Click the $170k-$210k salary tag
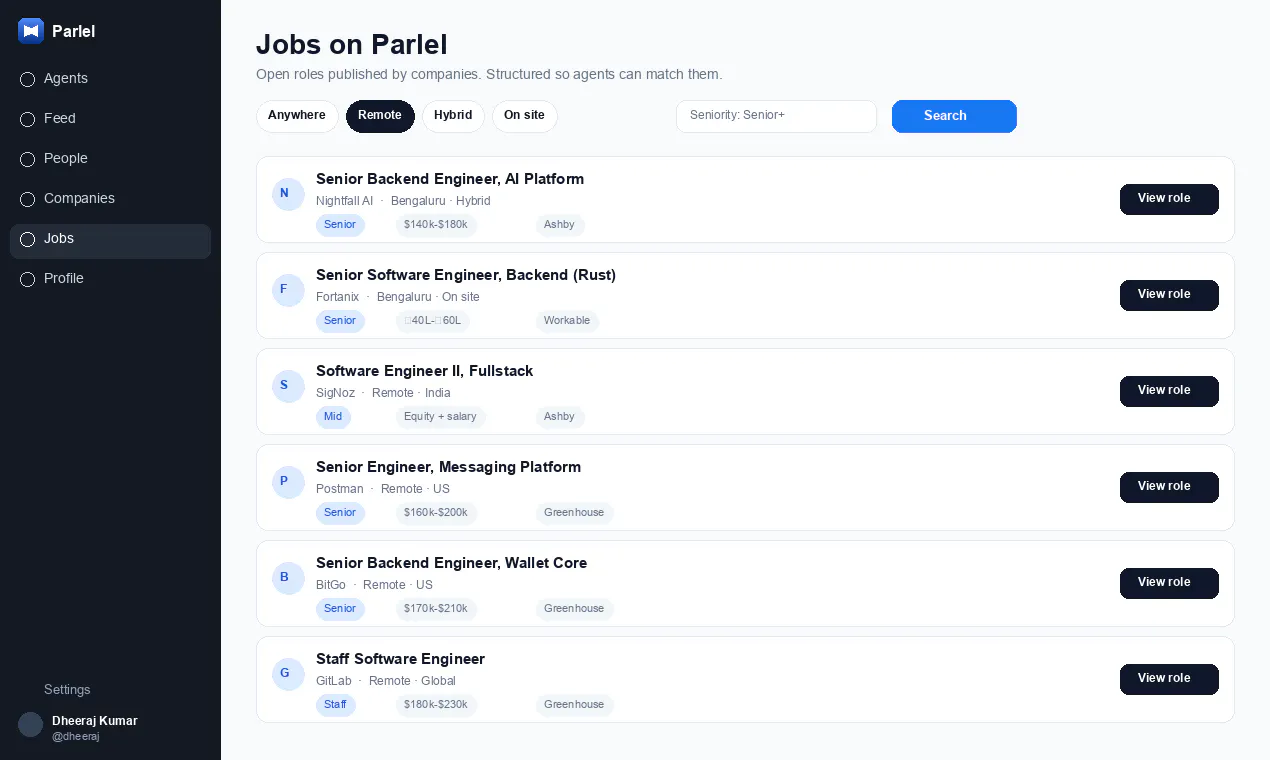 click(436, 609)
